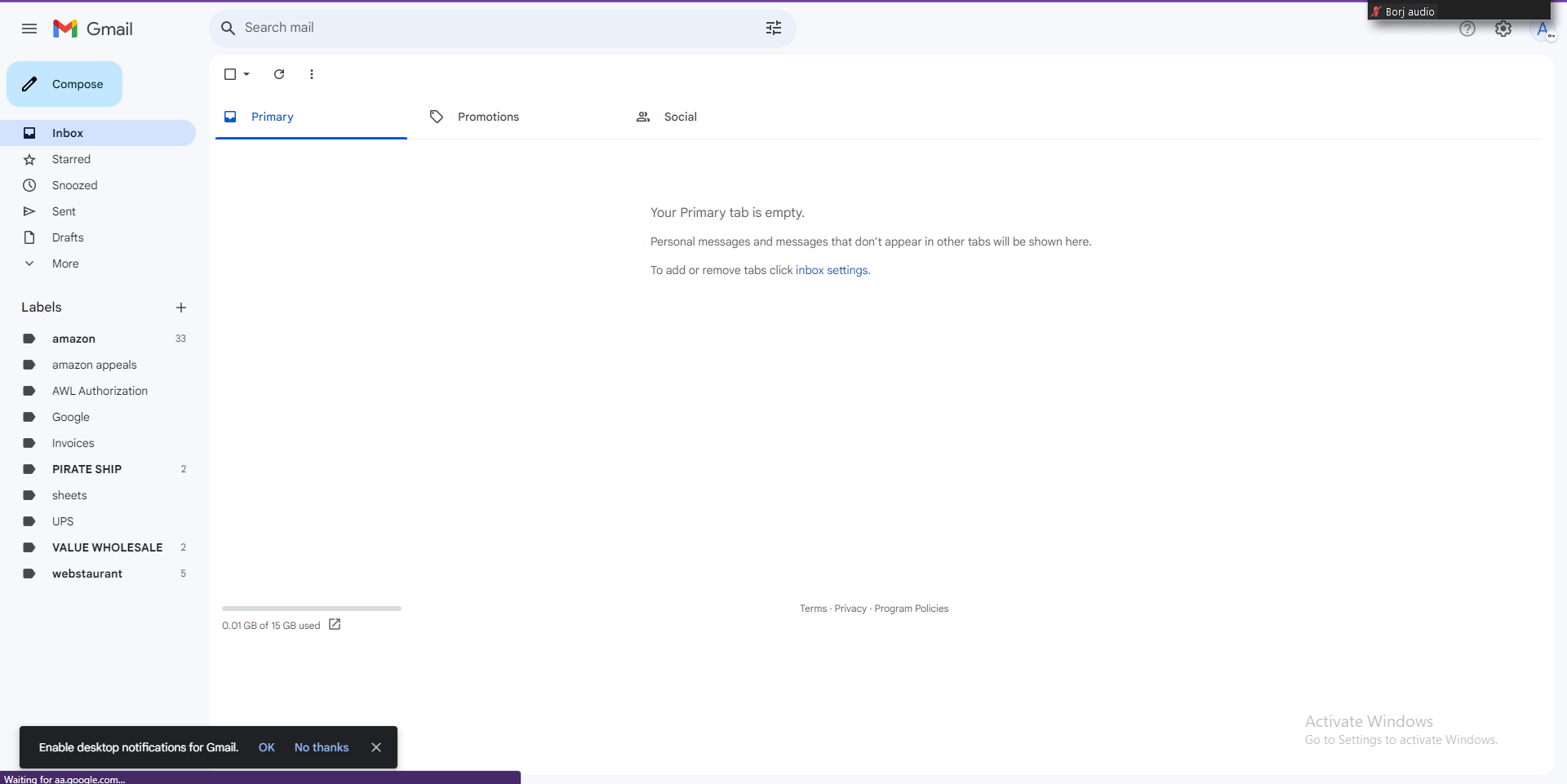Viewport: 1567px width, 784px height.
Task: Click the Snoozed clock icon
Action: (x=29, y=185)
